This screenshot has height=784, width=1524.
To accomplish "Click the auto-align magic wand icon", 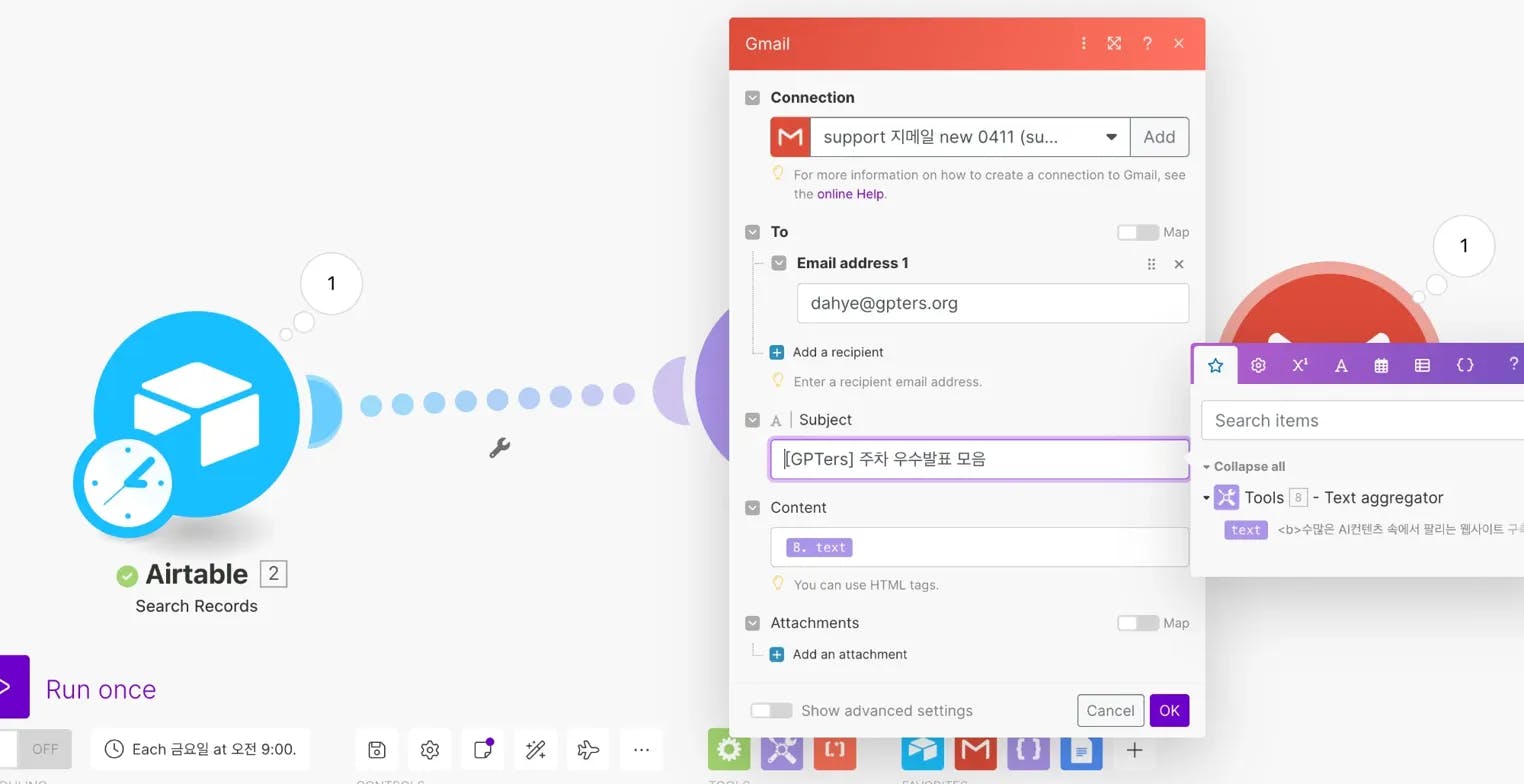I will (x=536, y=749).
